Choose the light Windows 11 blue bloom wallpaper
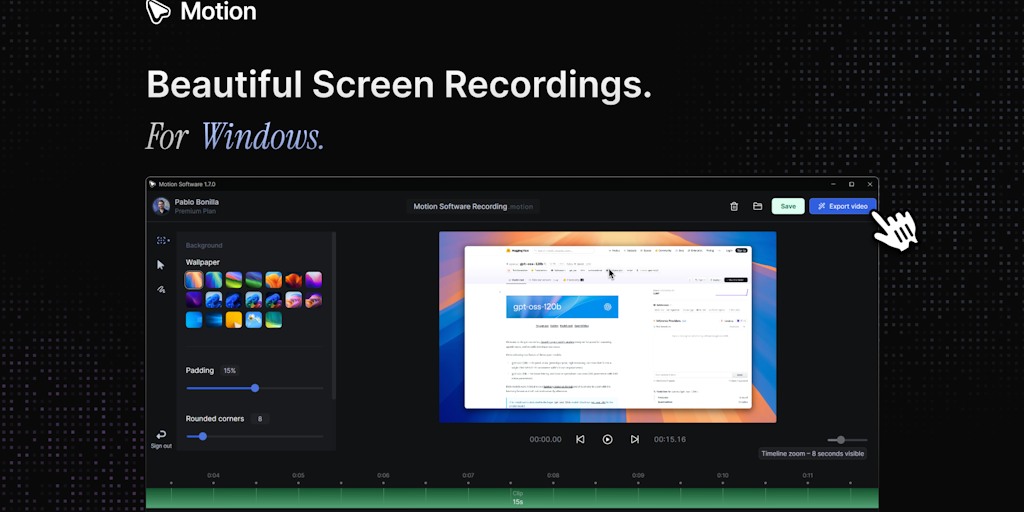1024x512 pixels. [x=214, y=300]
